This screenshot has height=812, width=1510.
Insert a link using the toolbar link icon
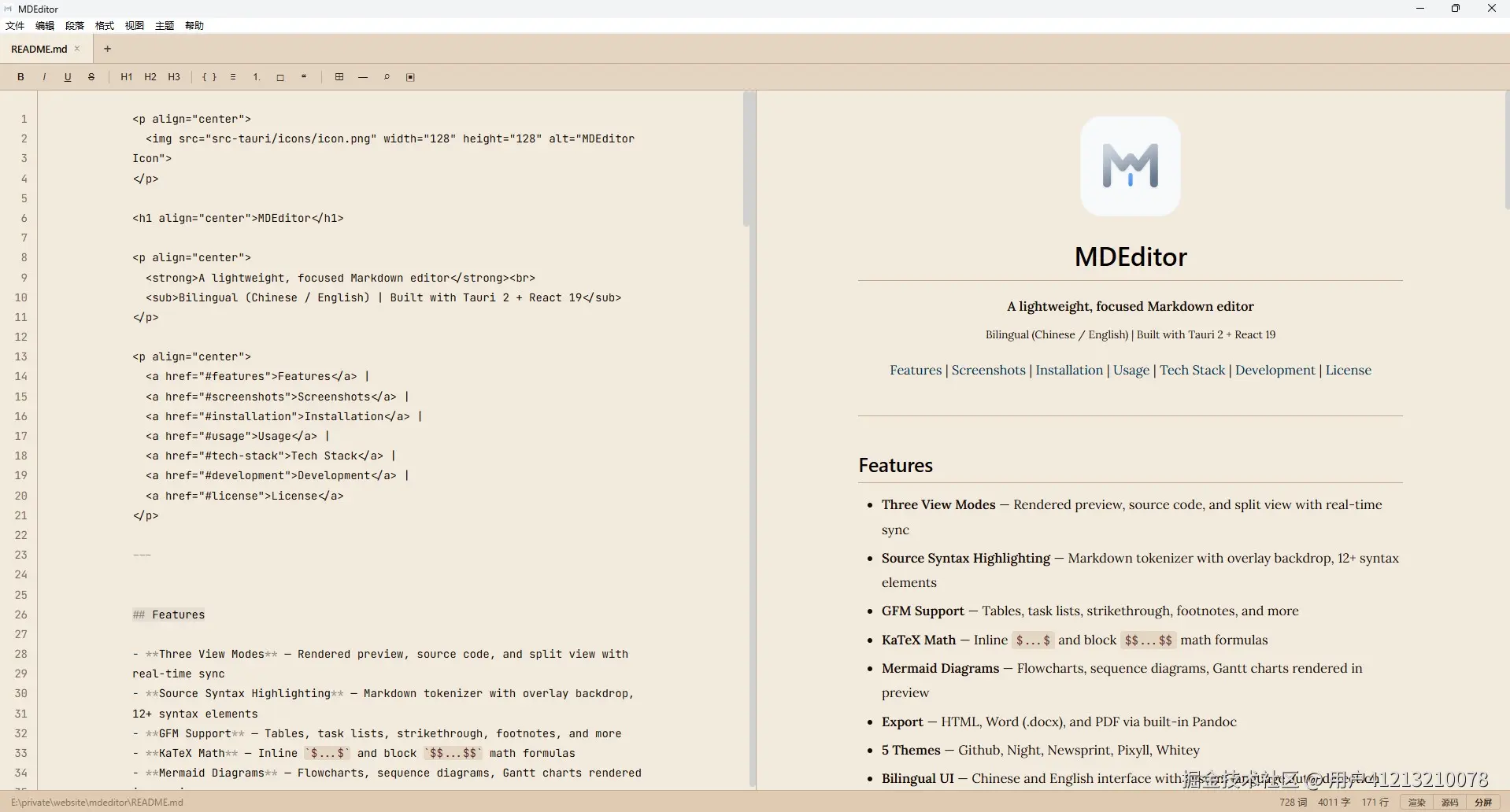[387, 77]
